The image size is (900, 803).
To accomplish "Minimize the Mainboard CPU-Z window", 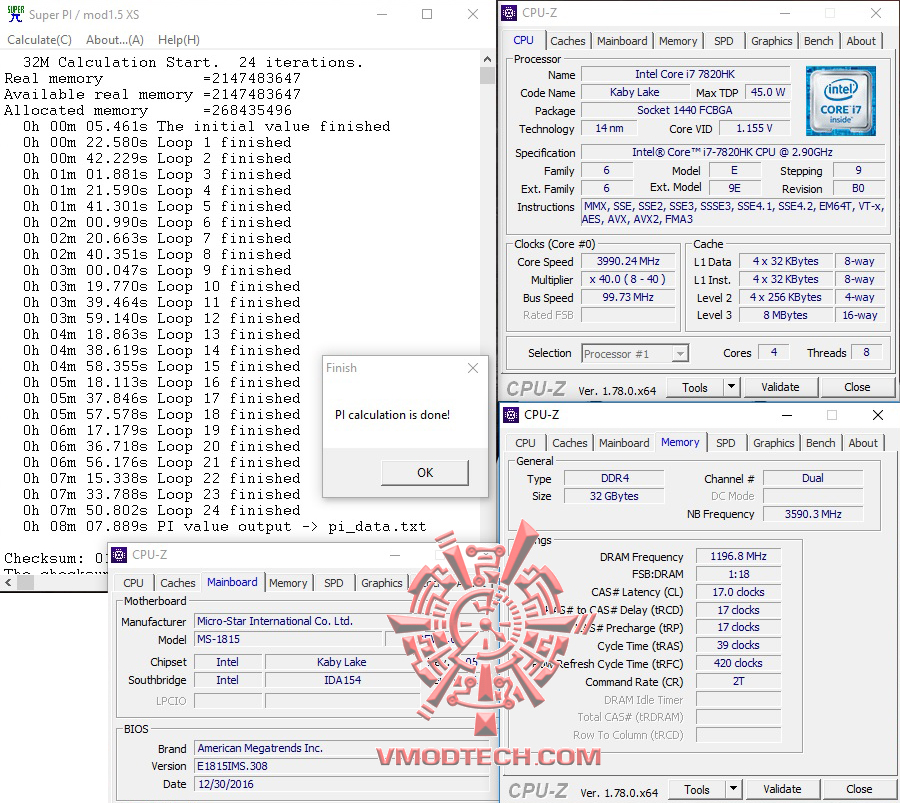I will [394, 555].
